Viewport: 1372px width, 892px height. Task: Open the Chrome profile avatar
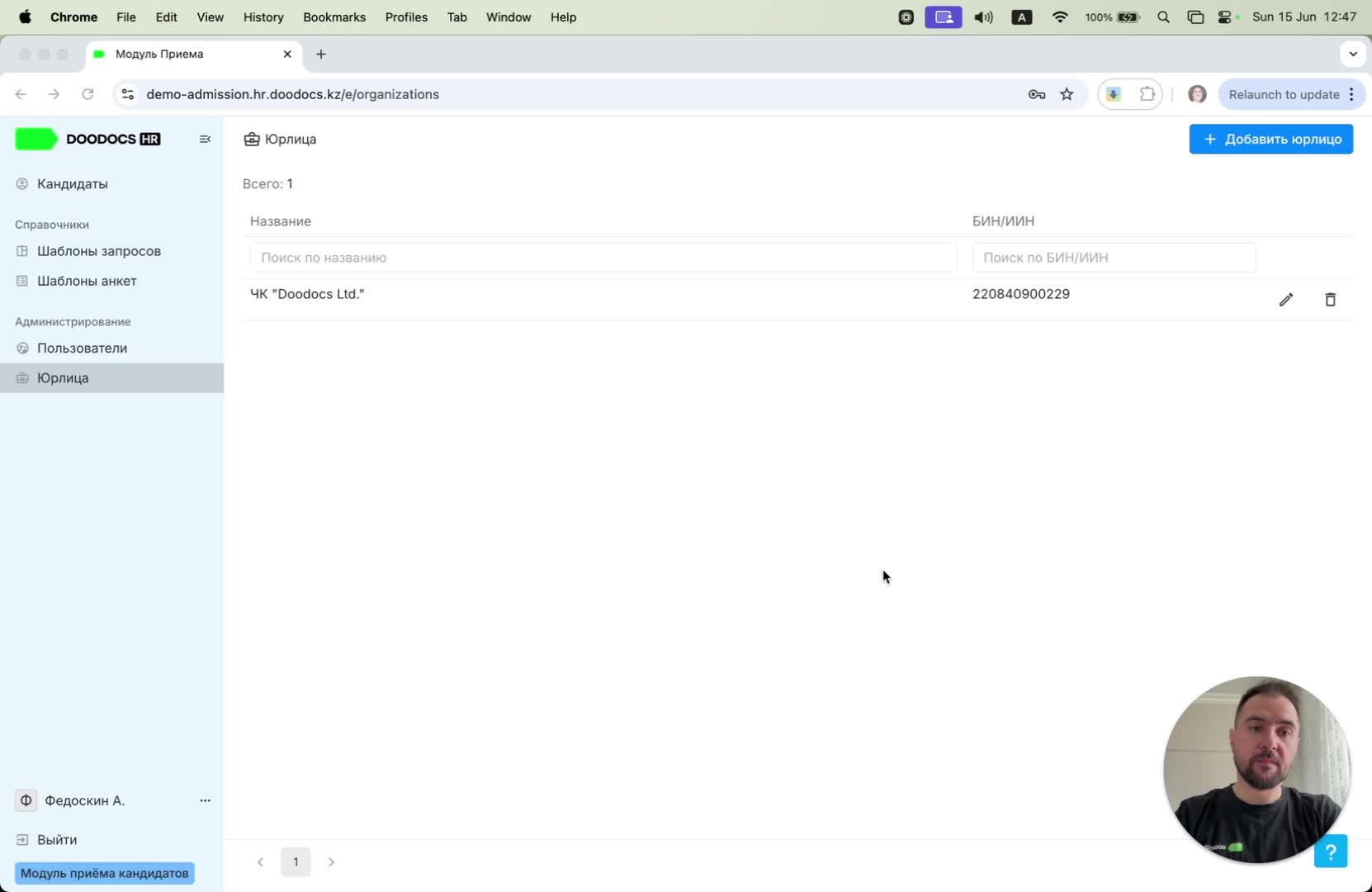click(1197, 94)
